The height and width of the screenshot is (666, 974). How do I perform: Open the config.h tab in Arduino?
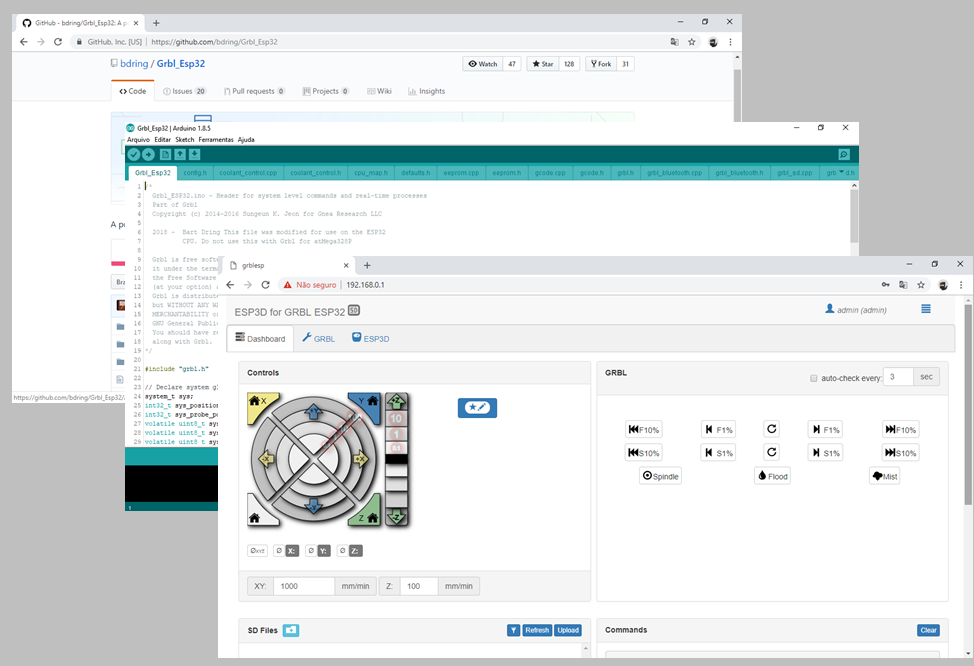[x=195, y=173]
